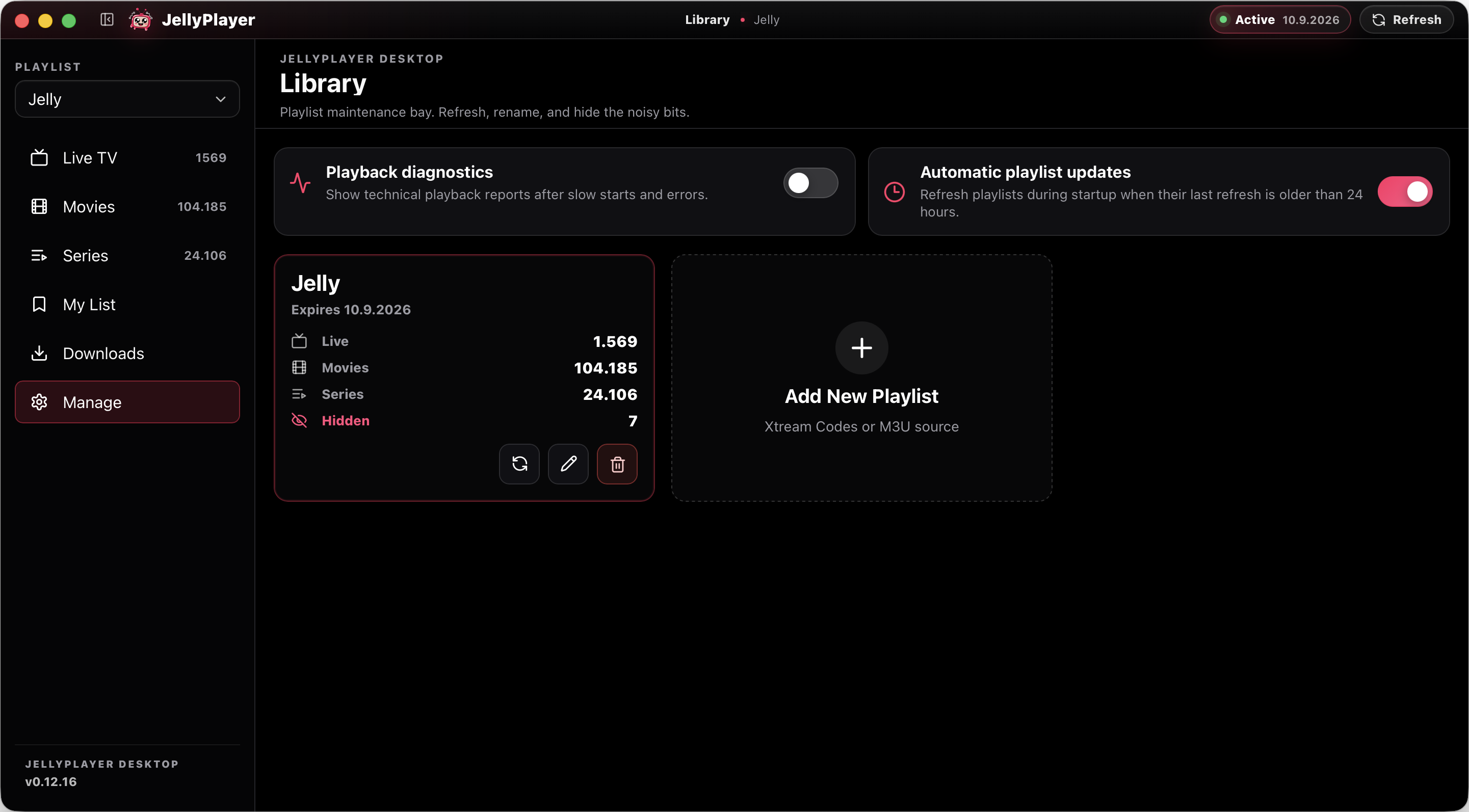Disable Automatic playlist updates switch
1469x812 pixels.
(x=1405, y=192)
